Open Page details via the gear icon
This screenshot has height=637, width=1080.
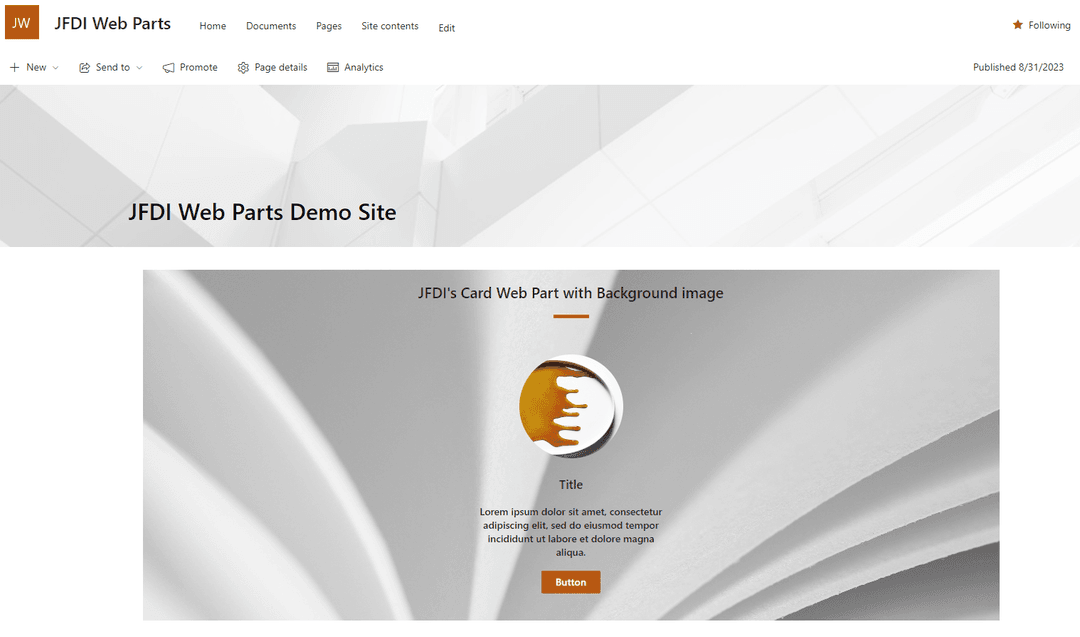(242, 67)
